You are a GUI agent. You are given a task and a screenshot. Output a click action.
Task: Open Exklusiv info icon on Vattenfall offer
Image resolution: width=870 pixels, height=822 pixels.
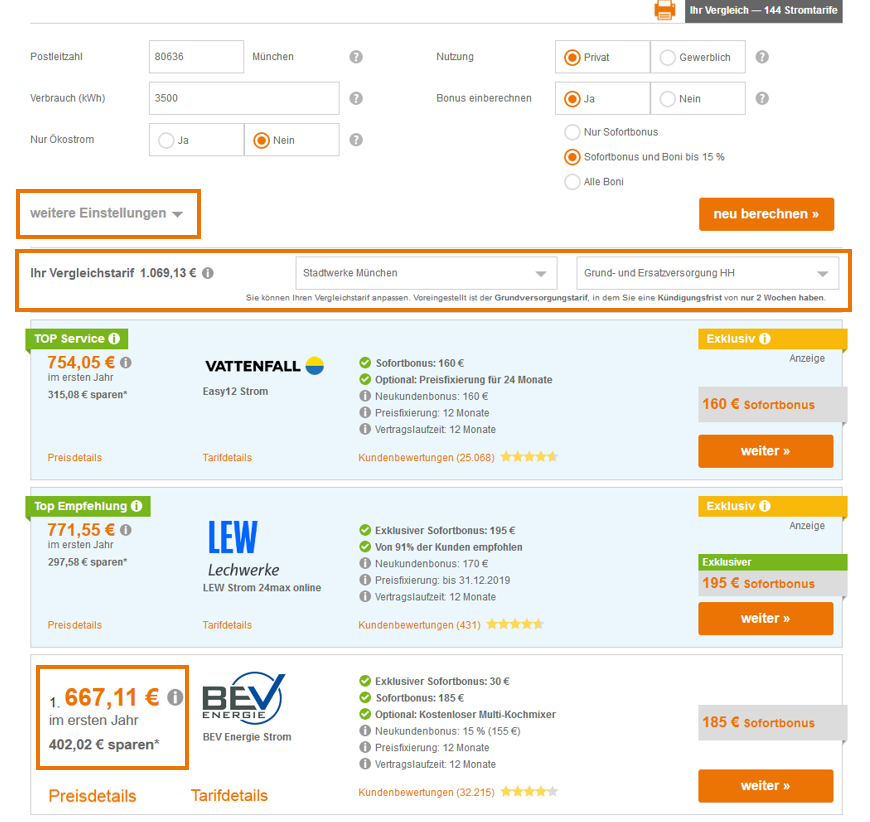tap(765, 339)
